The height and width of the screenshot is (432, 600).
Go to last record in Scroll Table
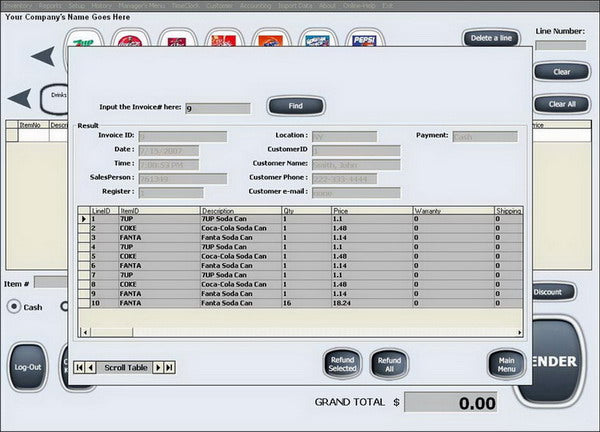pyautogui.click(x=170, y=368)
